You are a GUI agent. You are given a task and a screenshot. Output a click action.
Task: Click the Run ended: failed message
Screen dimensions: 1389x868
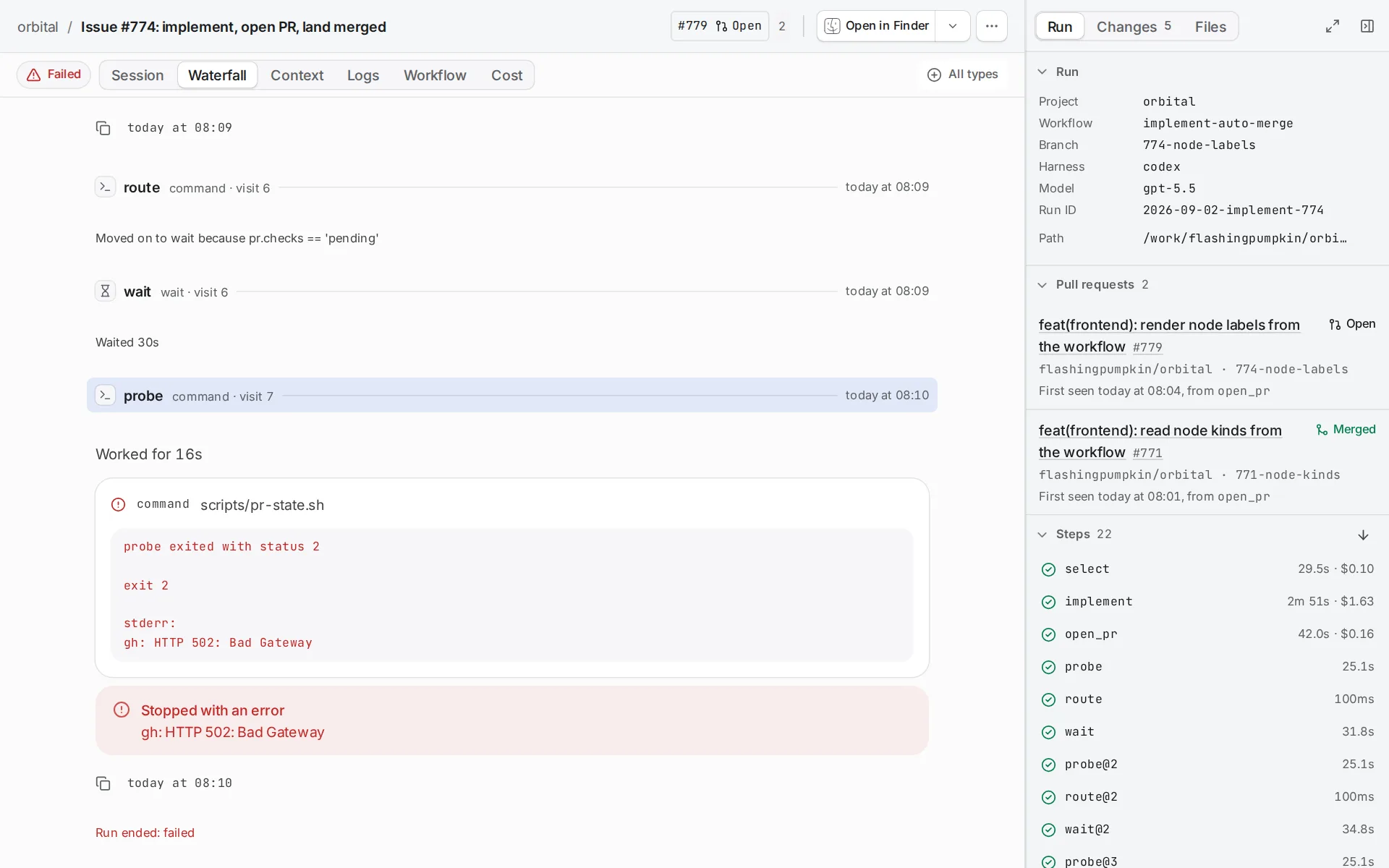click(145, 833)
